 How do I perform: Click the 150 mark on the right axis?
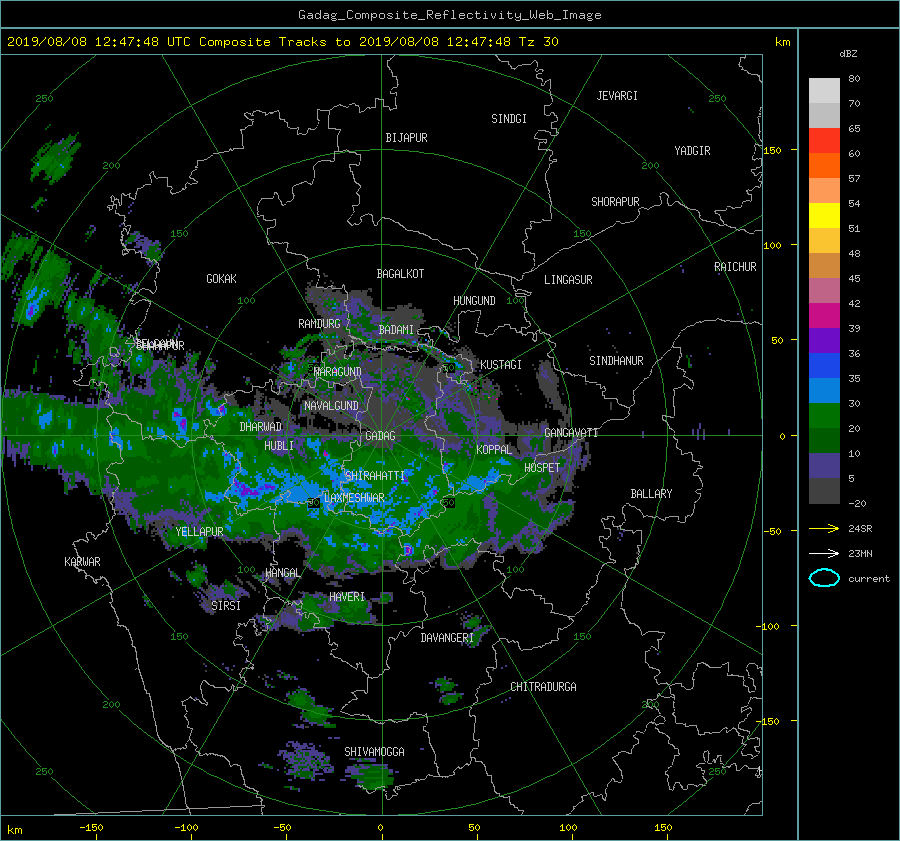tap(773, 150)
